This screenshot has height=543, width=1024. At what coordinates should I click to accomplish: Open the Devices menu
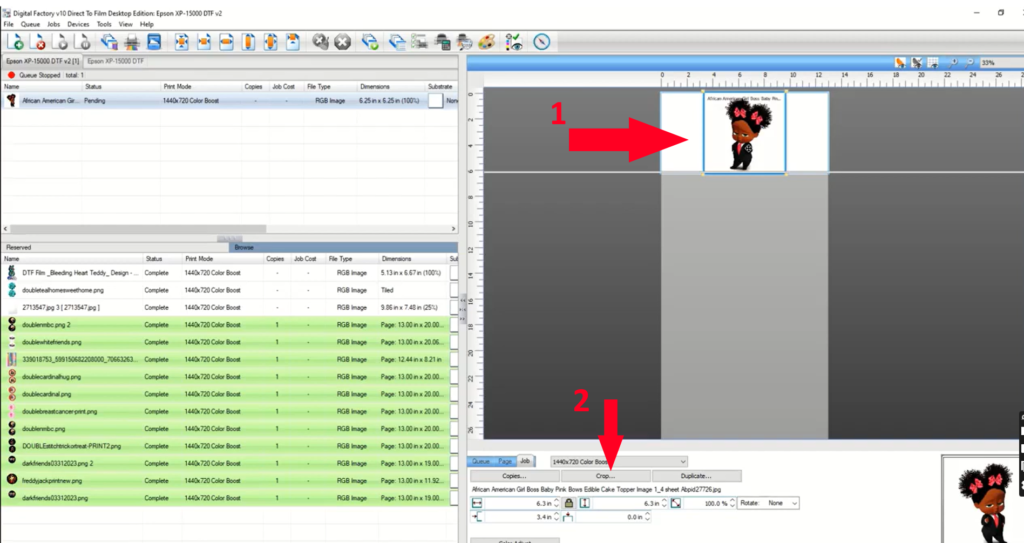[78, 24]
